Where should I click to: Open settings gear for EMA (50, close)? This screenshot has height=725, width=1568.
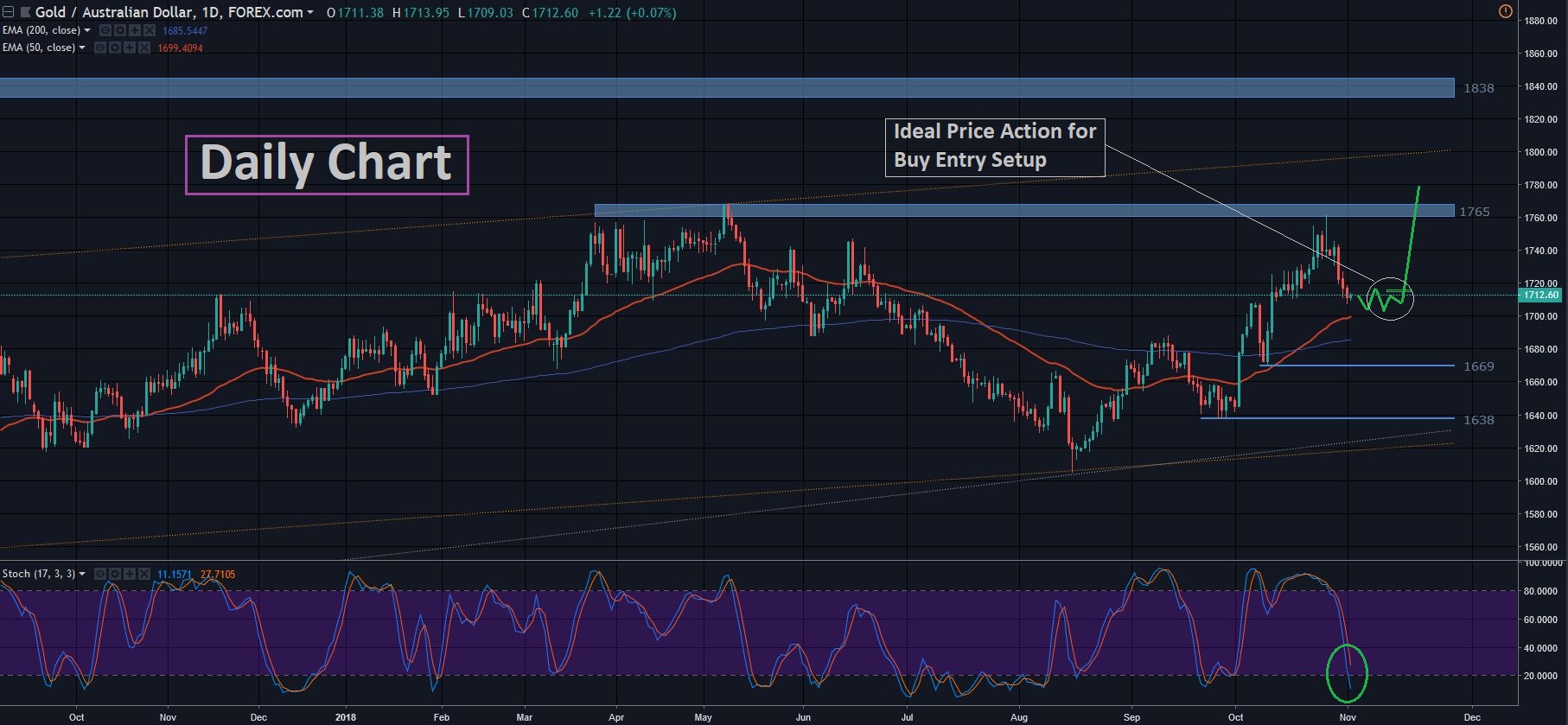pos(114,48)
